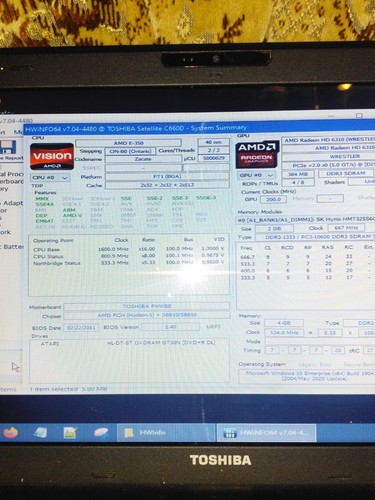The image size is (375, 500).
Task: Click the 384 MB video memory field
Action: (x=298, y=174)
